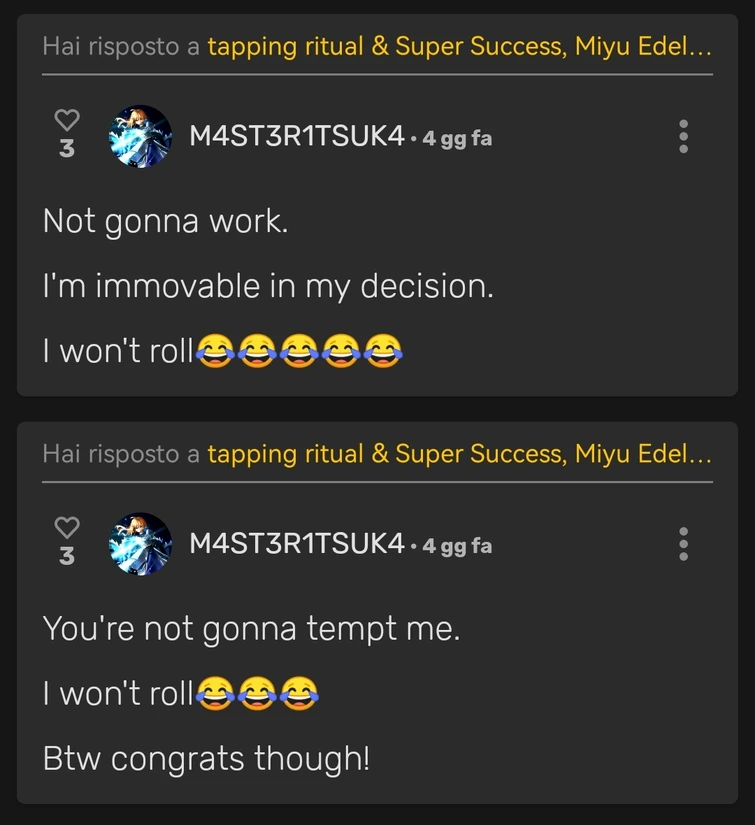
Task: Tap the "You're not gonna tempt me." line
Action: coord(251,628)
